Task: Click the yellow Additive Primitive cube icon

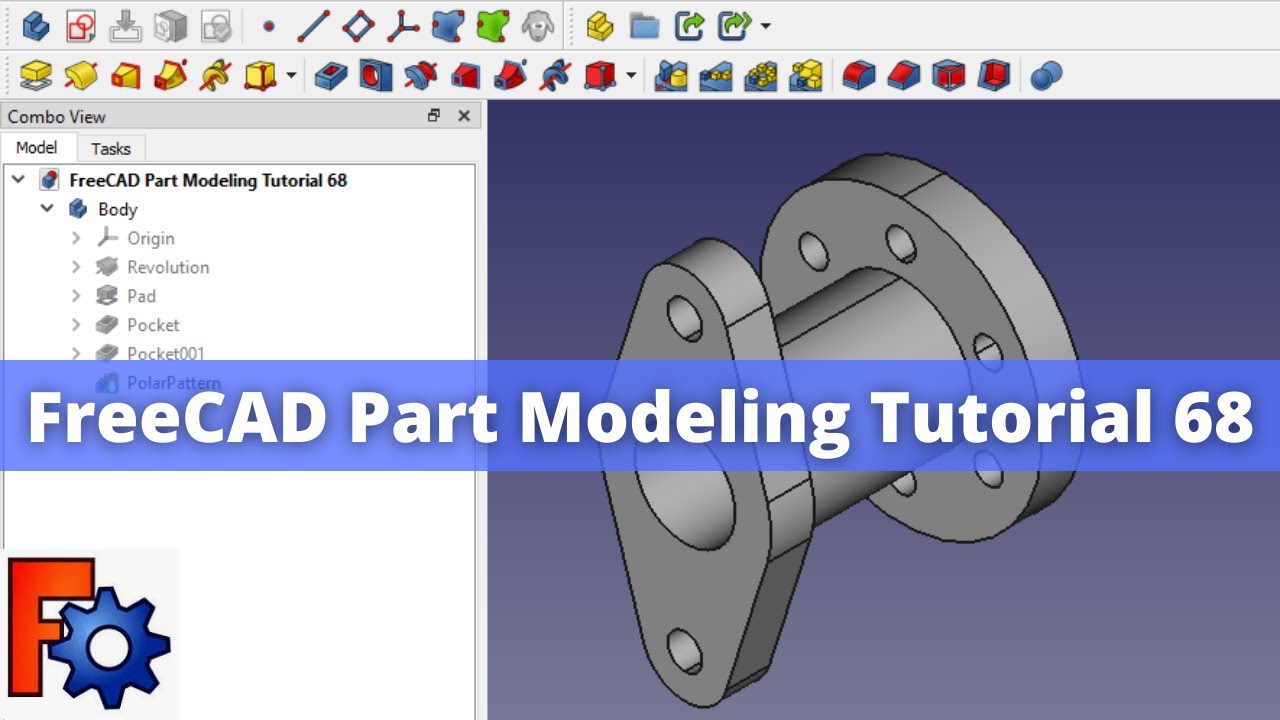Action: [260, 75]
